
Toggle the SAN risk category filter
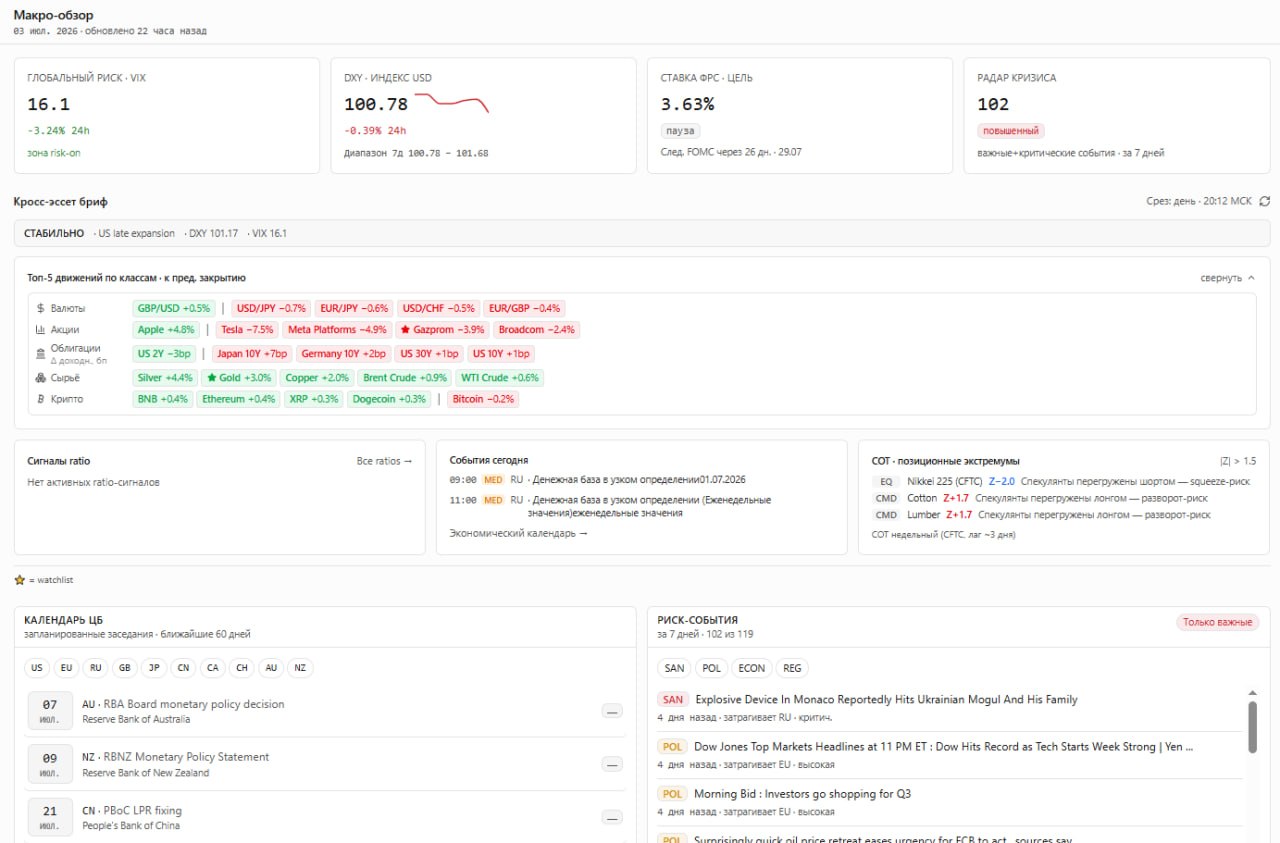(675, 668)
